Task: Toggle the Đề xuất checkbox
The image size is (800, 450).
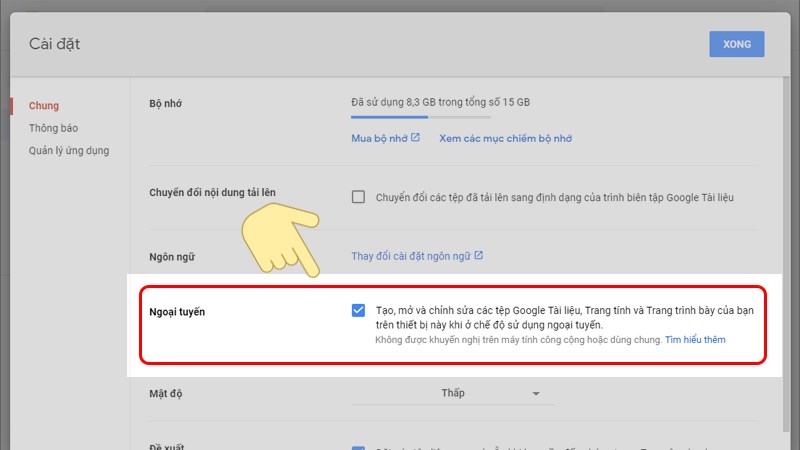Action: point(358,447)
